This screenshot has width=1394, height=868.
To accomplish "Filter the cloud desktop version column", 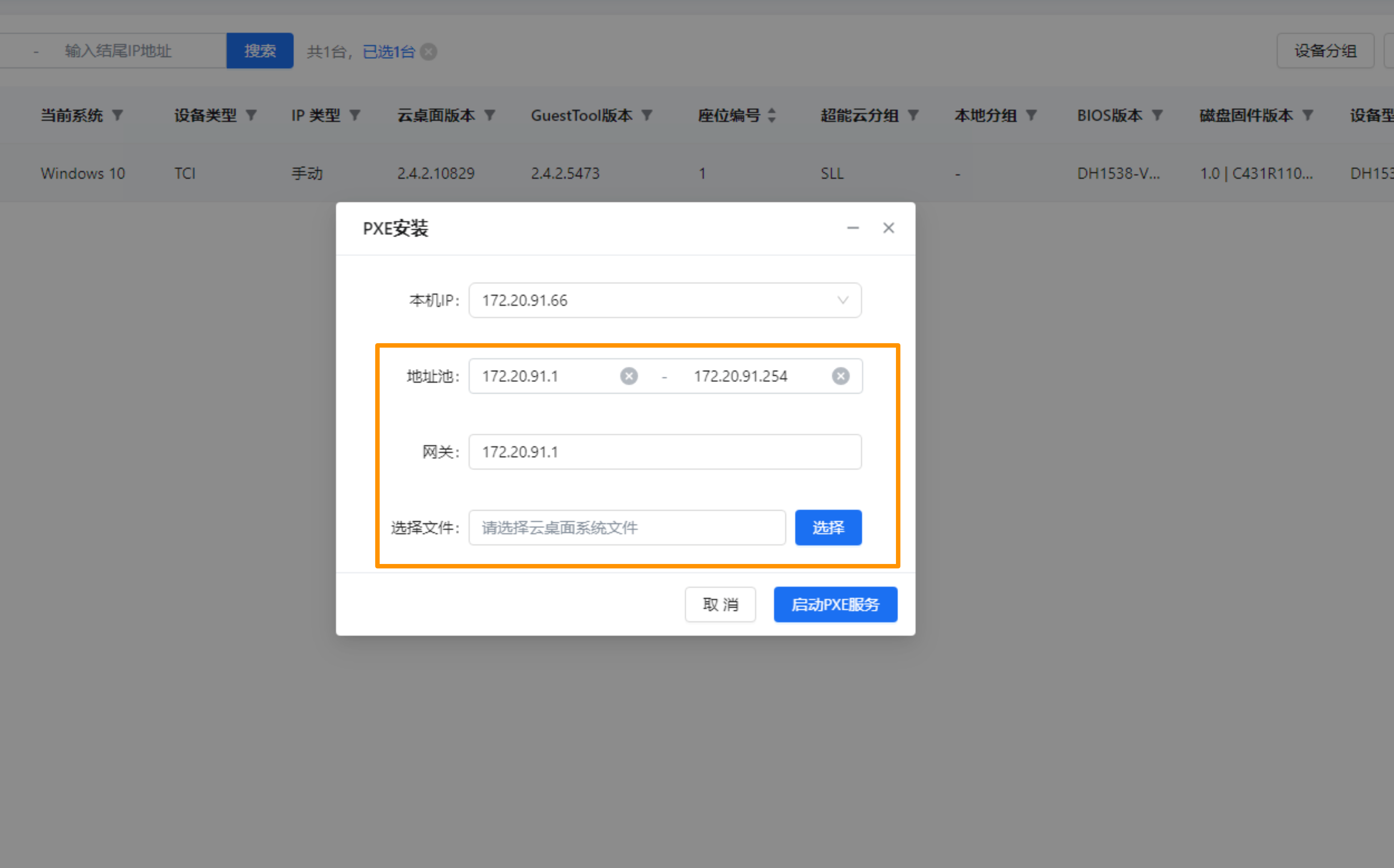I will pos(490,115).
